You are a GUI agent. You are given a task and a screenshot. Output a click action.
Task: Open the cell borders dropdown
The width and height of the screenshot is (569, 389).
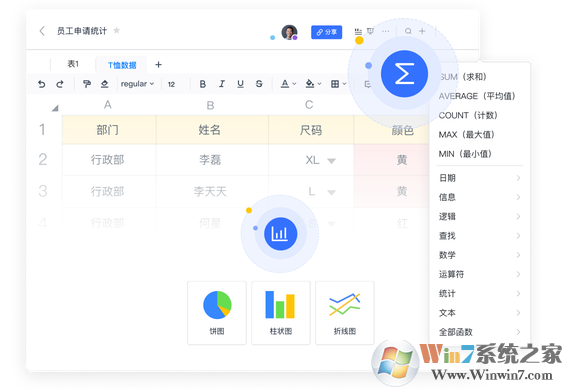(339, 84)
